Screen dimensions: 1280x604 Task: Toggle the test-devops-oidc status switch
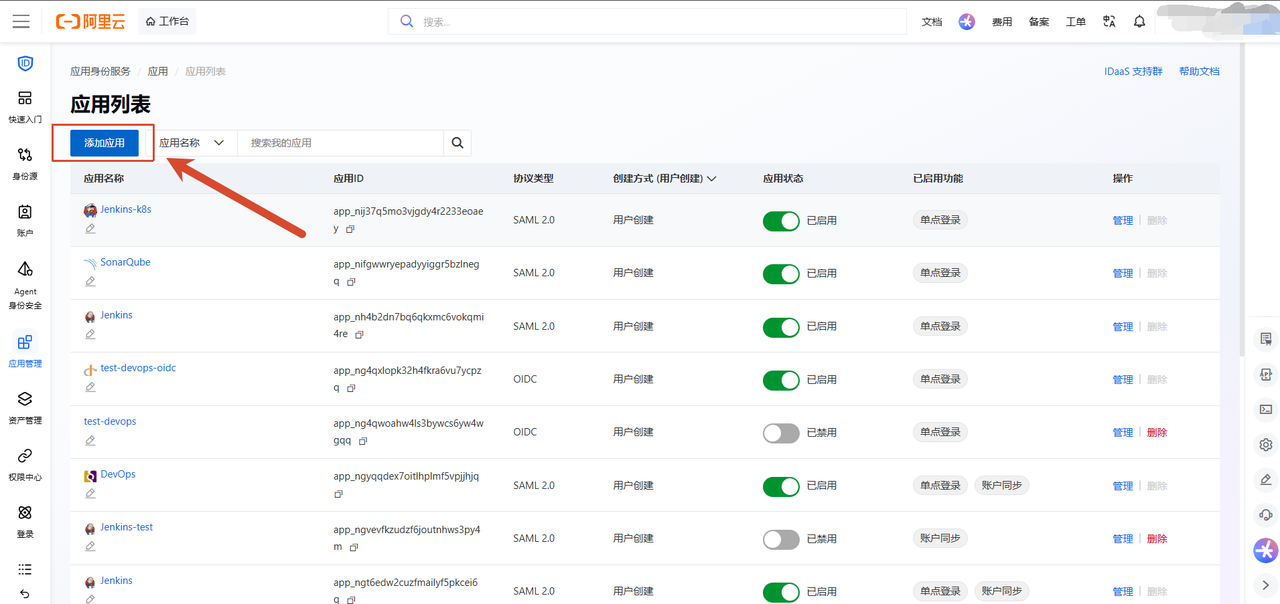pyautogui.click(x=781, y=379)
